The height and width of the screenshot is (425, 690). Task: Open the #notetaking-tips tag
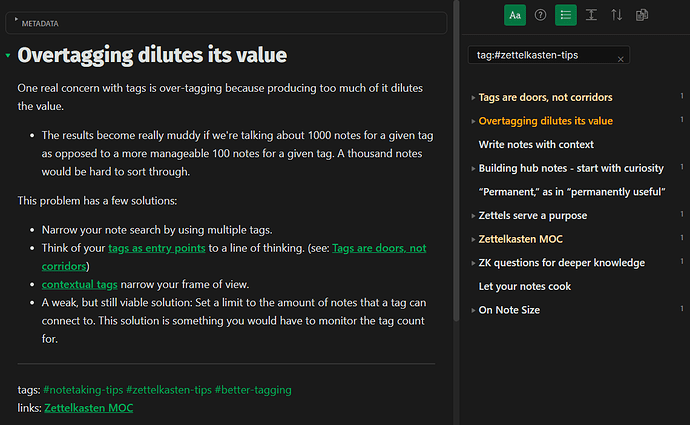coord(83,390)
